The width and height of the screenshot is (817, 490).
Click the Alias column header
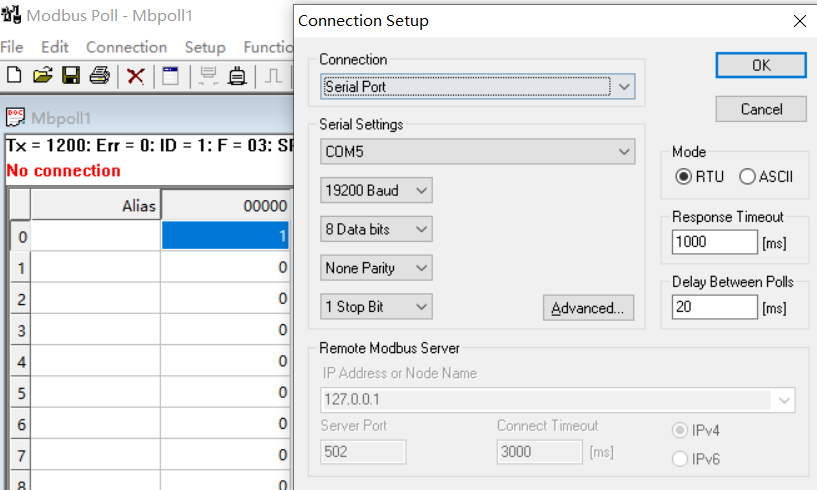(96, 205)
